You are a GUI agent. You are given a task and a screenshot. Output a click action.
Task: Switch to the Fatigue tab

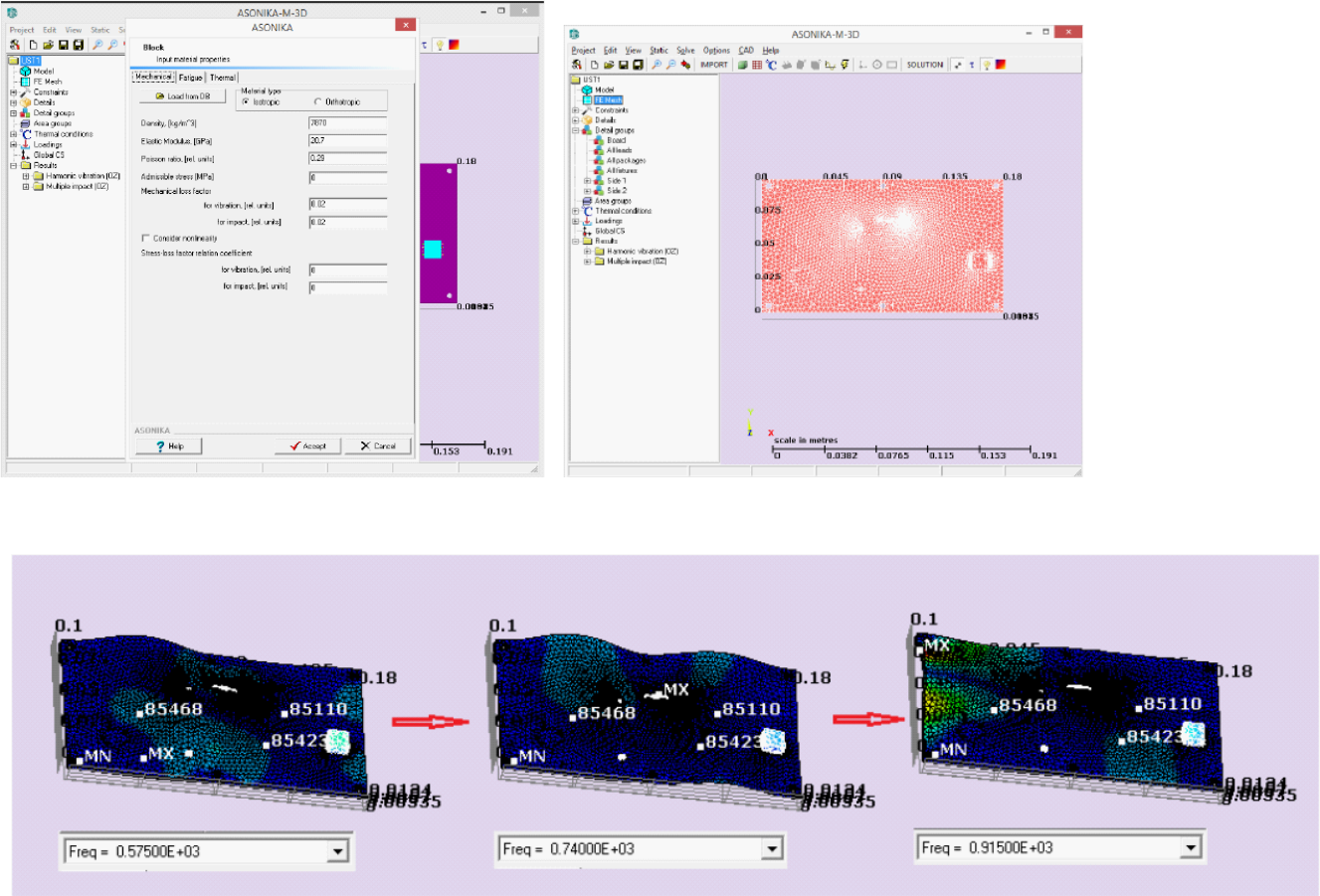point(191,78)
